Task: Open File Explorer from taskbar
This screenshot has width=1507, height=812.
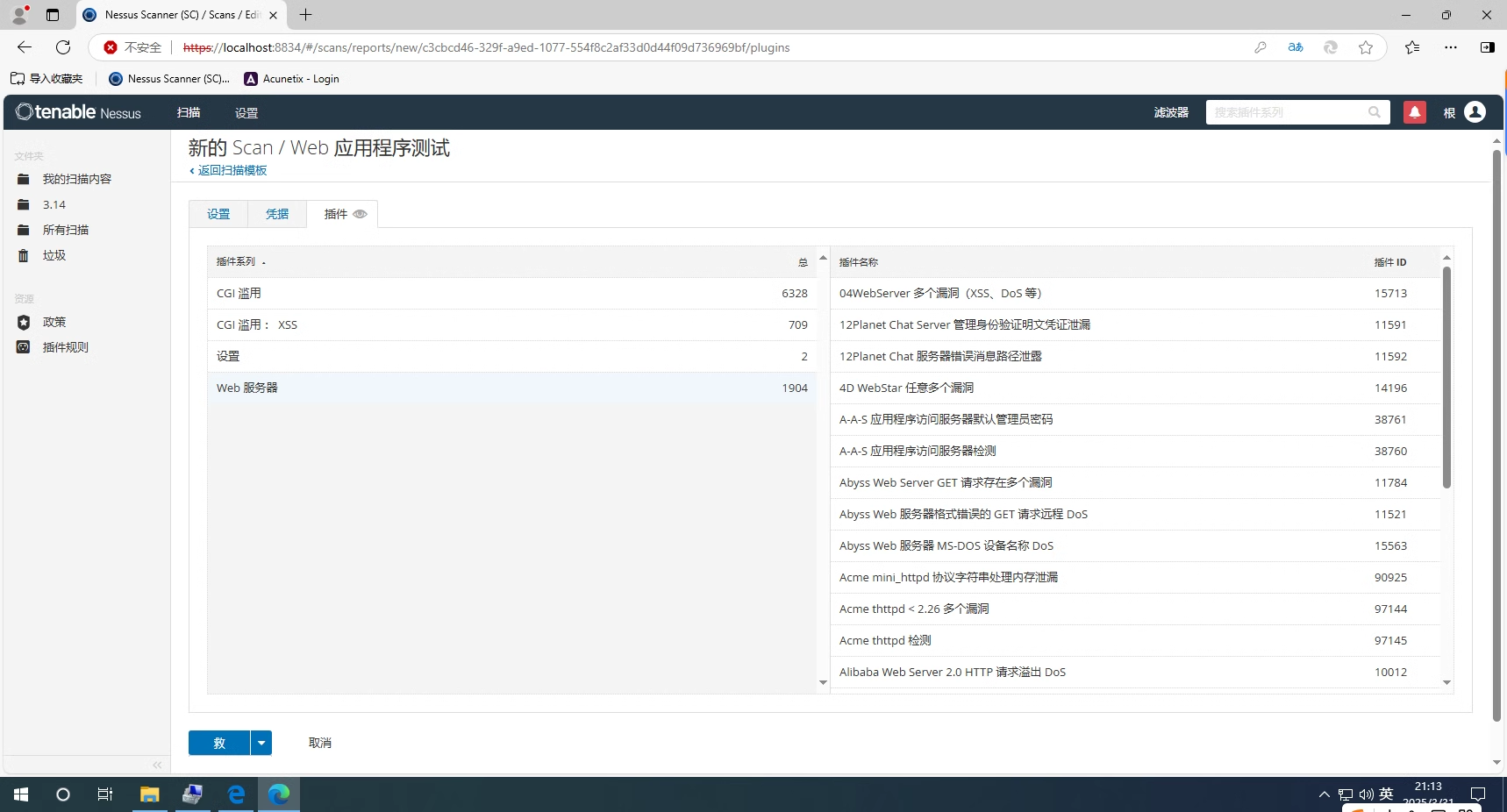Action: (150, 794)
